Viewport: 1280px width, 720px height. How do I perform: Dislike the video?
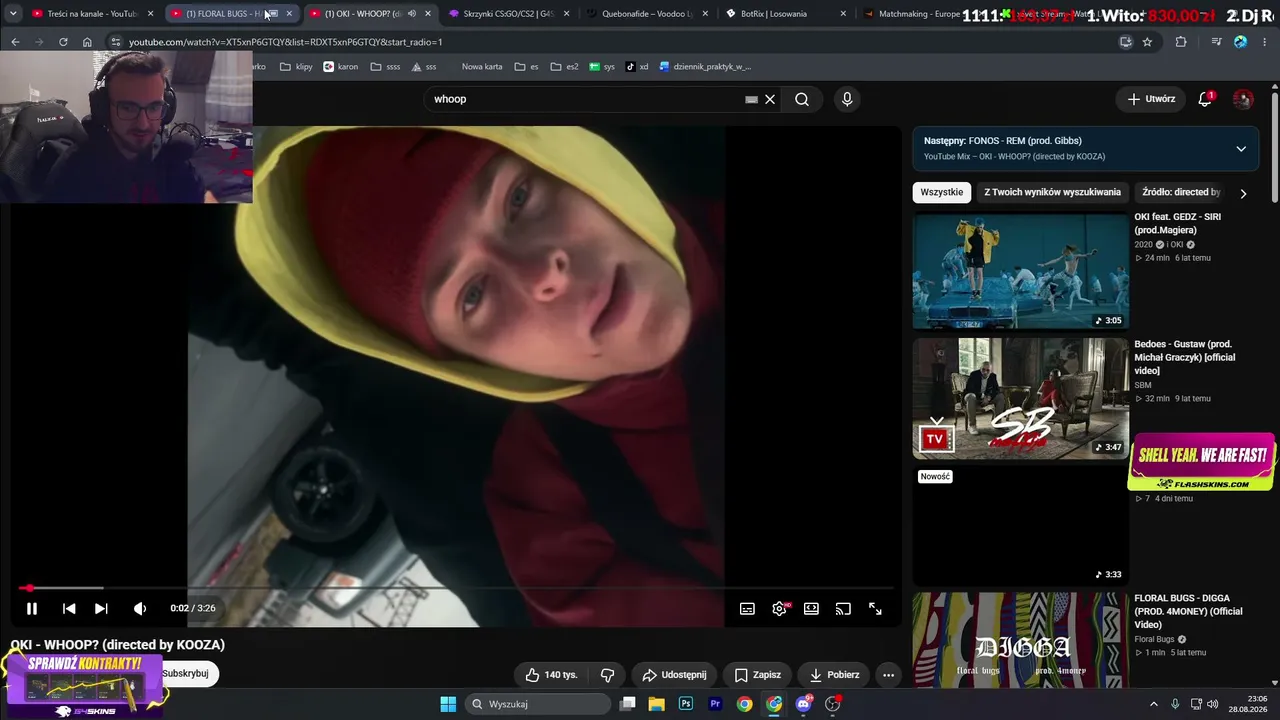[607, 675]
